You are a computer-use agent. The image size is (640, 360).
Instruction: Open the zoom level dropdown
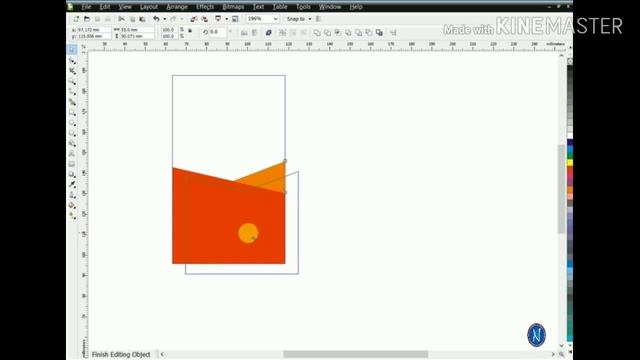pos(276,19)
